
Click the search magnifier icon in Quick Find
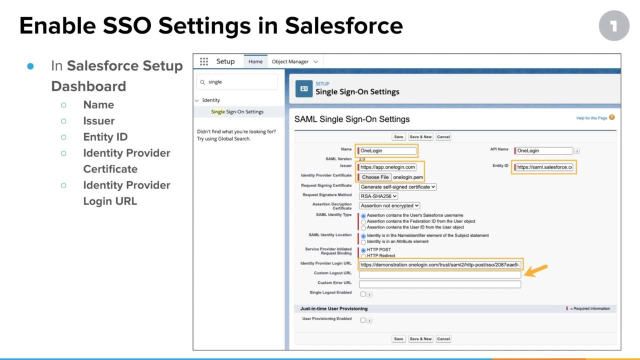pyautogui.click(x=202, y=82)
